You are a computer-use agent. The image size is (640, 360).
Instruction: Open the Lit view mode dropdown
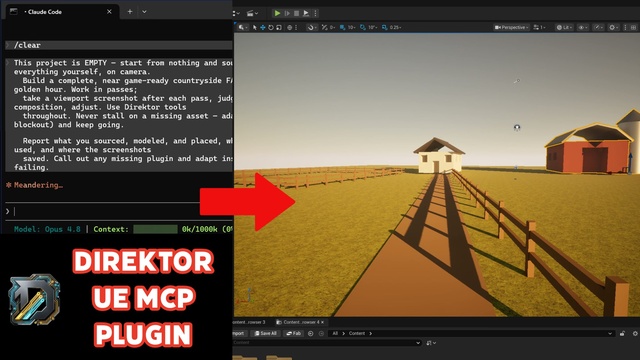click(564, 27)
